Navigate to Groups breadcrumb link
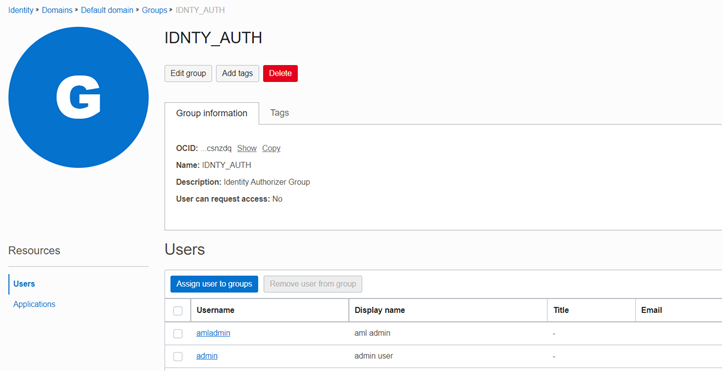 154,10
